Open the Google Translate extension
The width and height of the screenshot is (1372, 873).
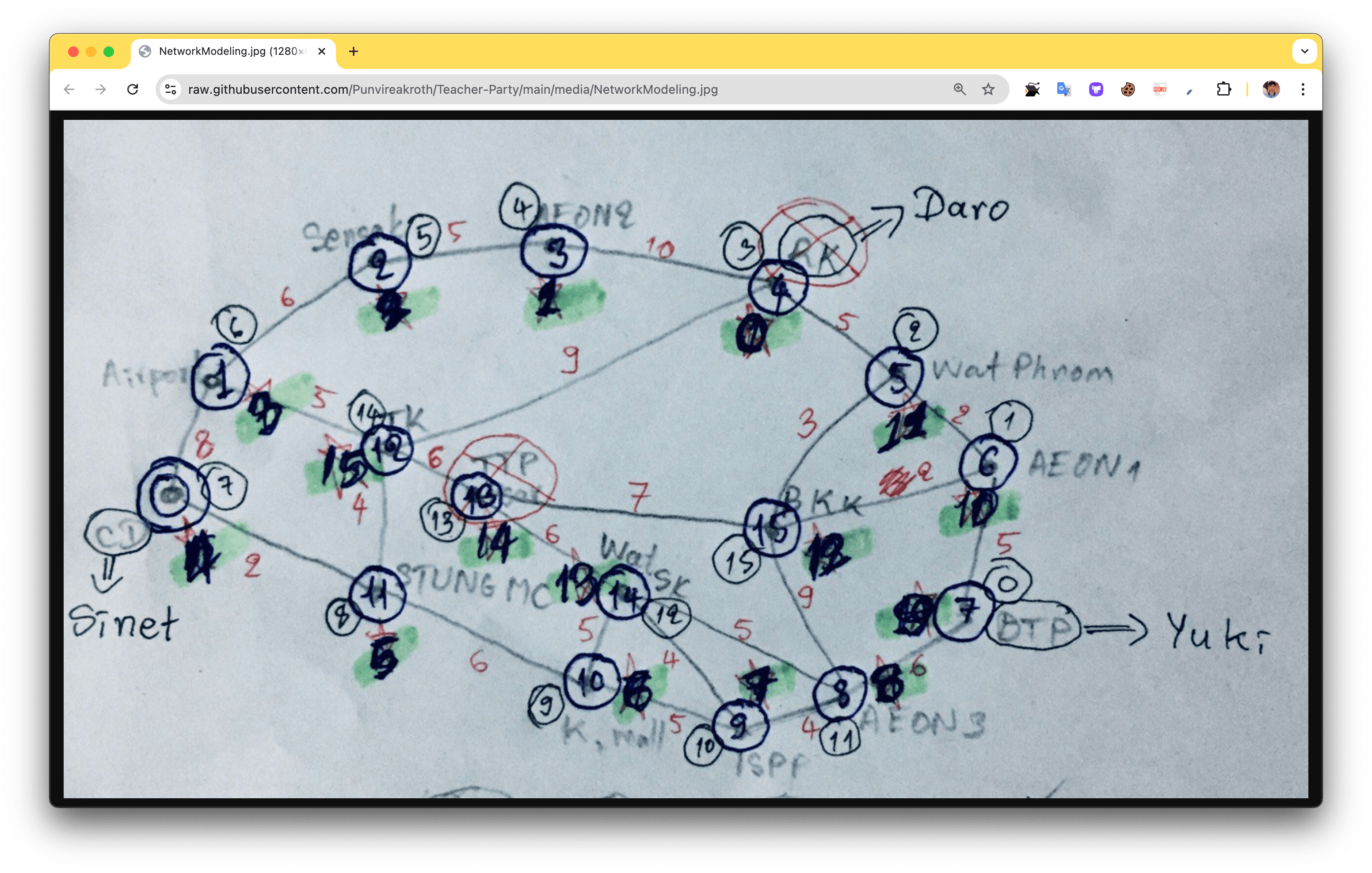click(x=1064, y=89)
